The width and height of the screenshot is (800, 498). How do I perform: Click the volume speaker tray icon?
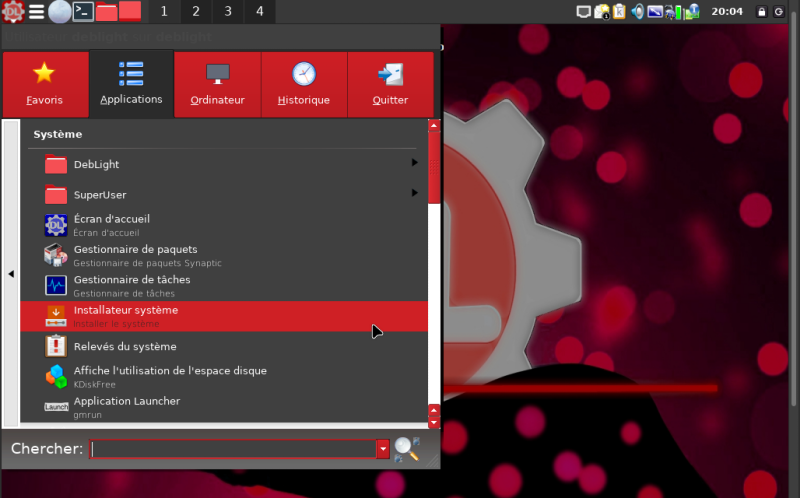pyautogui.click(x=636, y=12)
